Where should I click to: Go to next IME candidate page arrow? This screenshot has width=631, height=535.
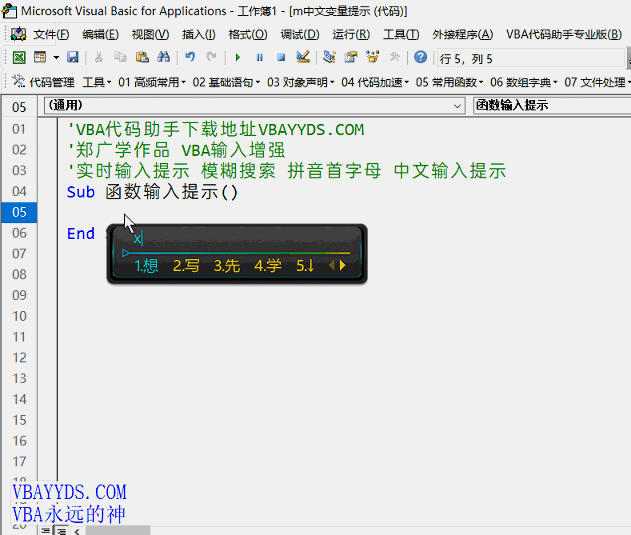(342, 266)
